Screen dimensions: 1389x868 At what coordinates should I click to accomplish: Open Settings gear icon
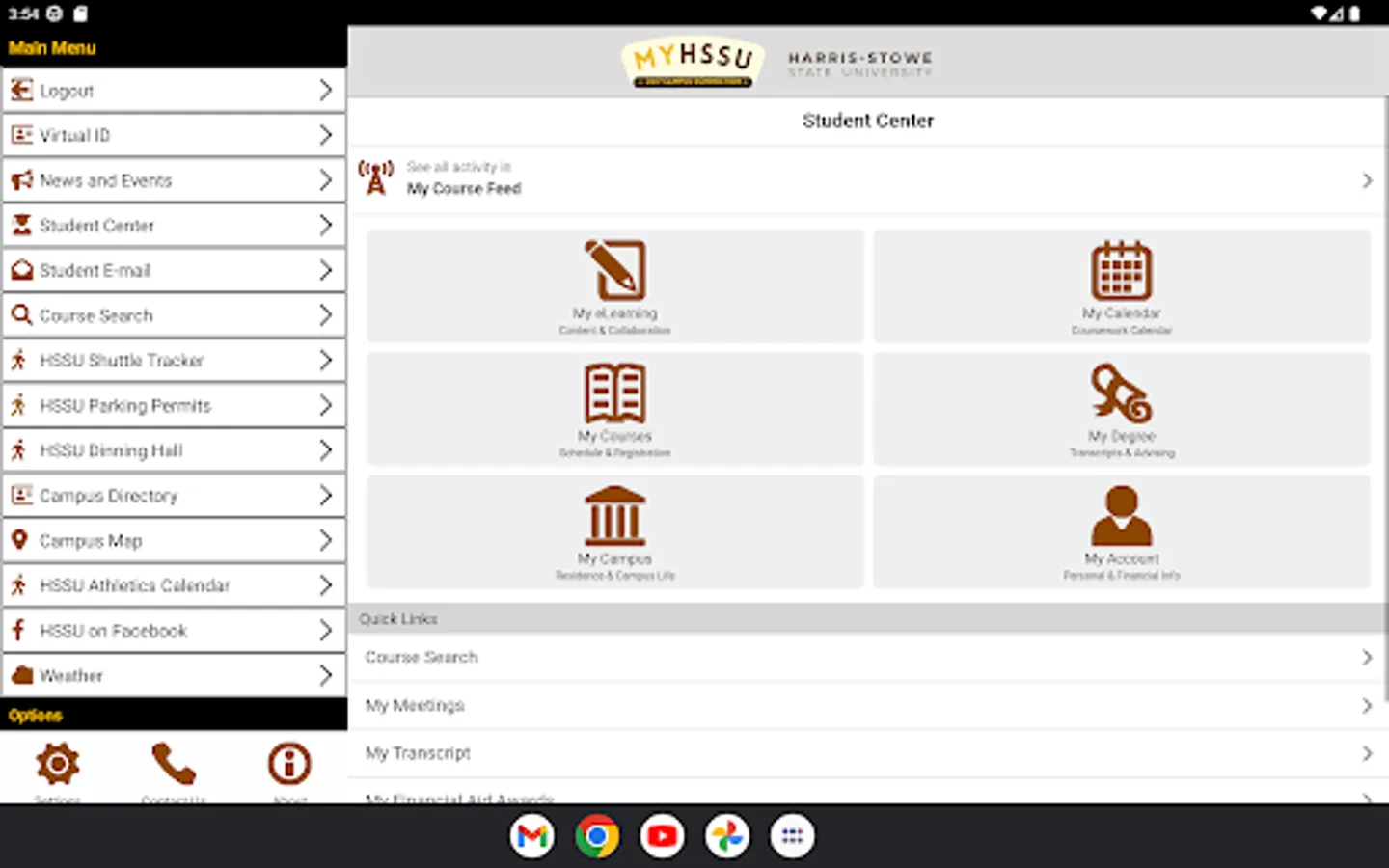tap(58, 764)
